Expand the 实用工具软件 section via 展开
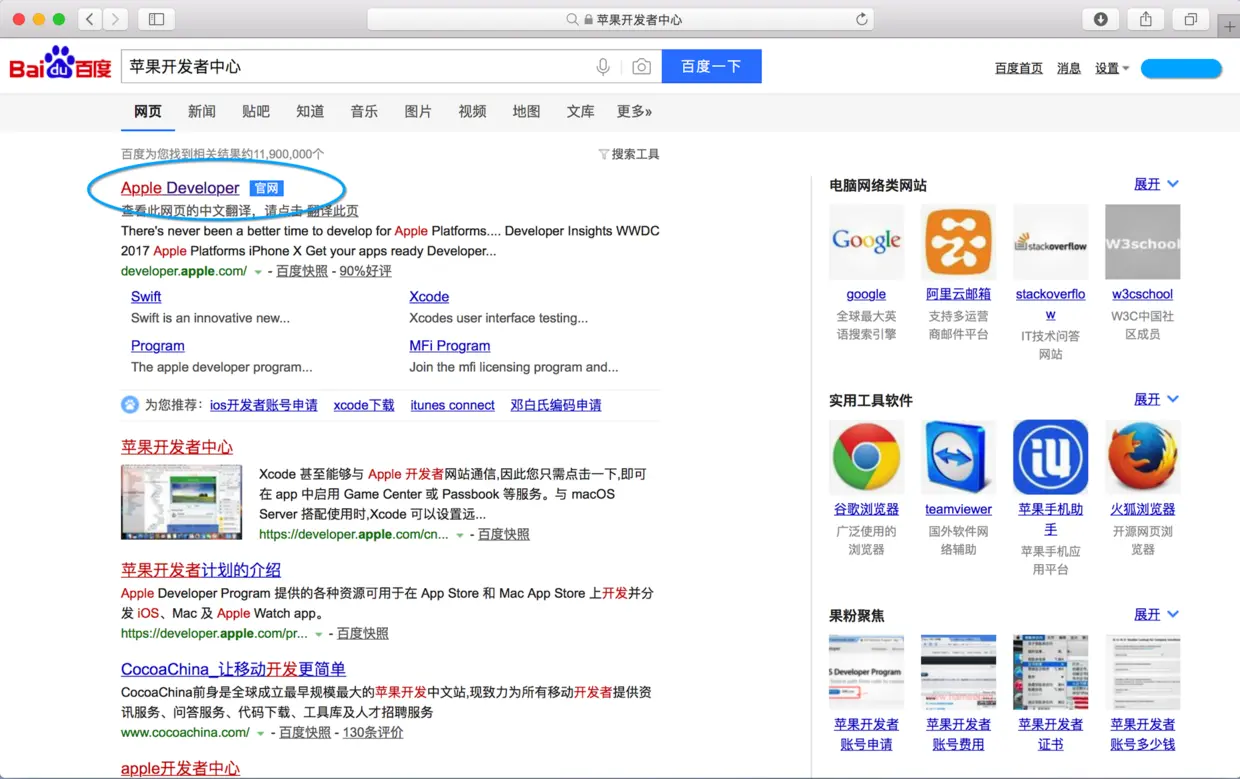 [x=1156, y=399]
